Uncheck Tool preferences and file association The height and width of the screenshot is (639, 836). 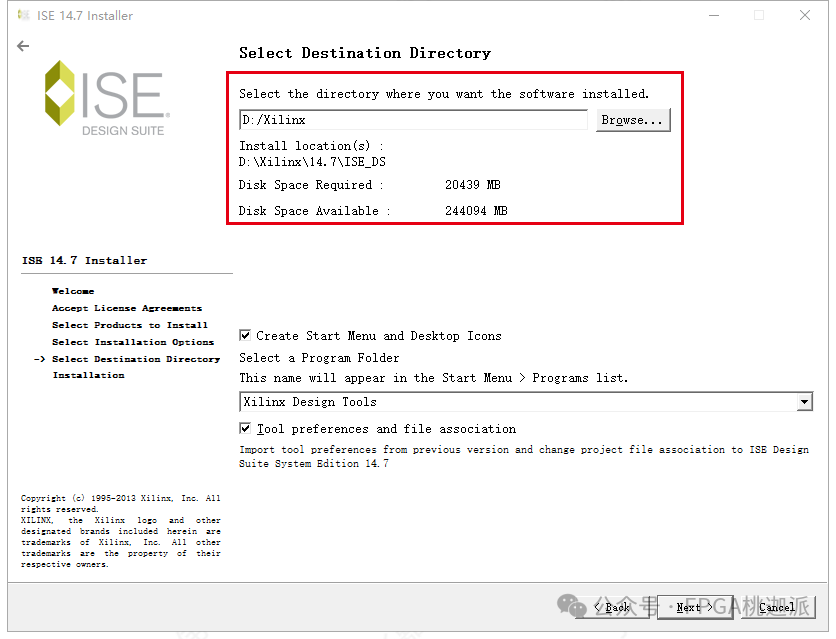pyautogui.click(x=244, y=428)
